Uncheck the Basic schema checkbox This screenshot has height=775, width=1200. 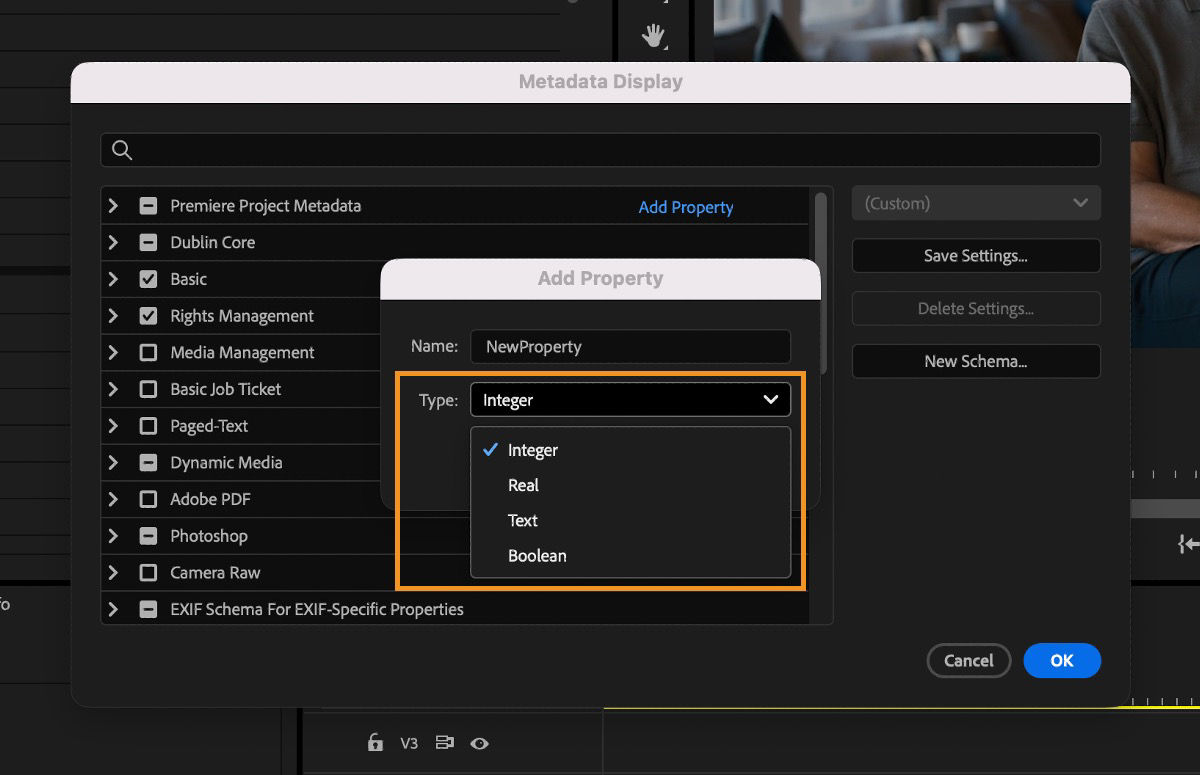146,279
